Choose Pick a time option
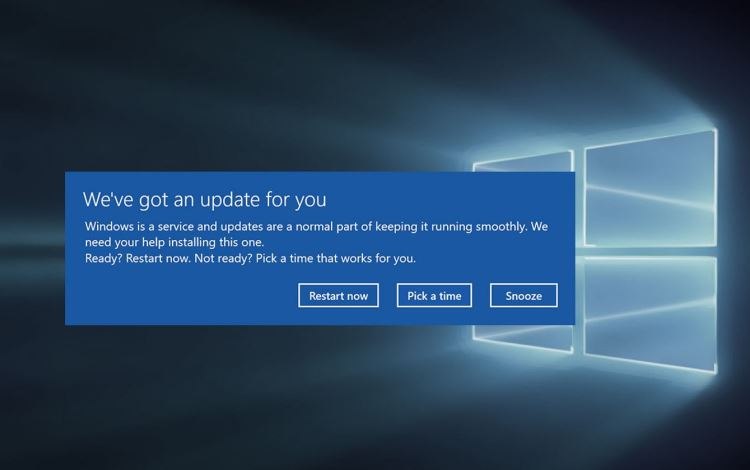This screenshot has width=750, height=470. [x=434, y=295]
